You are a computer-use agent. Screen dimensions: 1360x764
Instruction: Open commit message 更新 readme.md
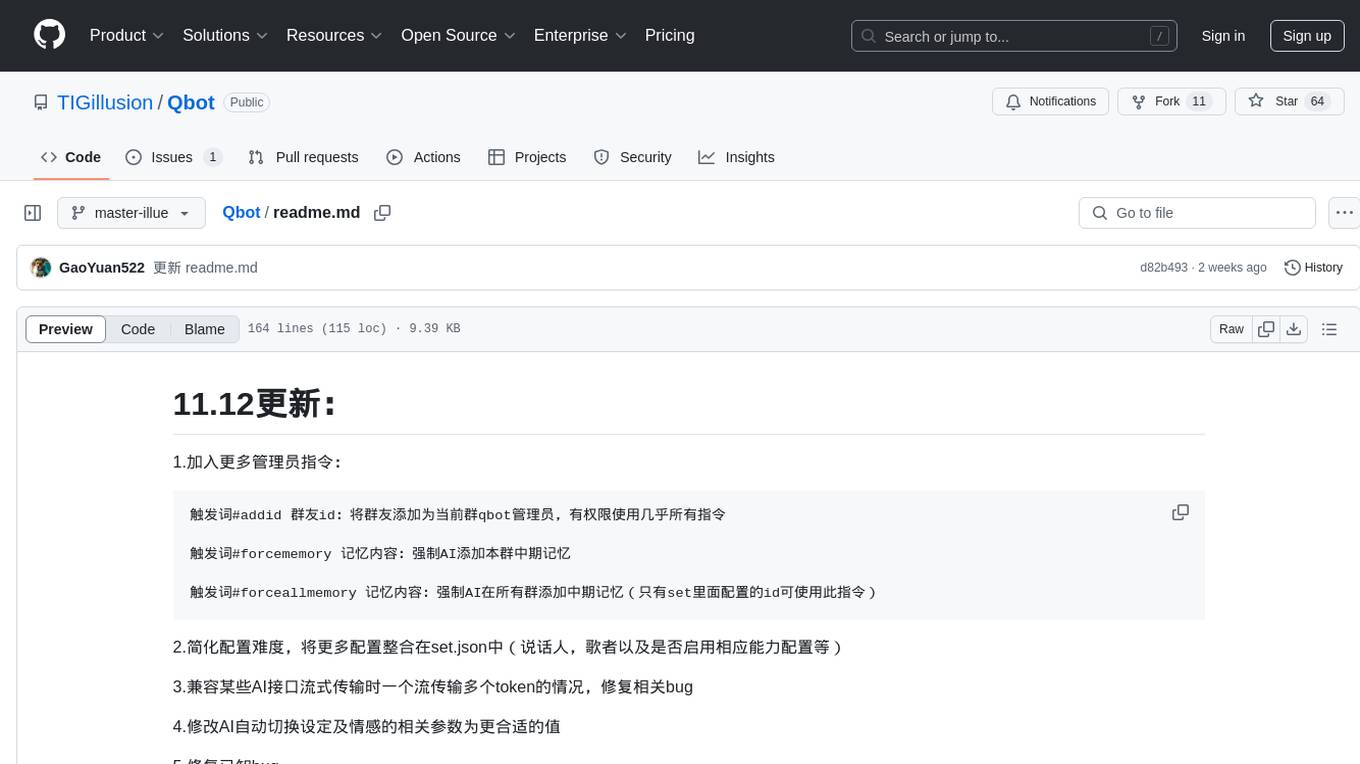(x=206, y=268)
